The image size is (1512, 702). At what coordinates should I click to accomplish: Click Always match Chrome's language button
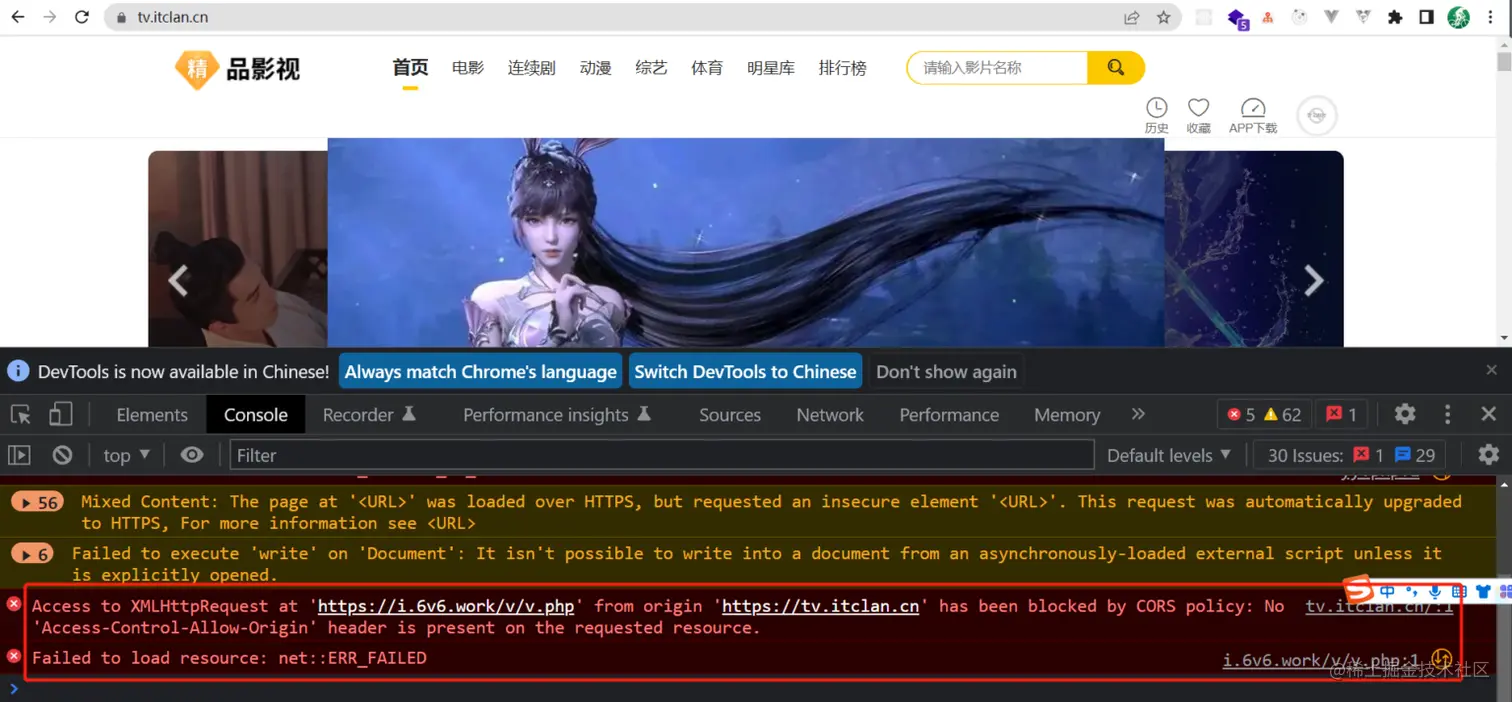click(x=481, y=371)
